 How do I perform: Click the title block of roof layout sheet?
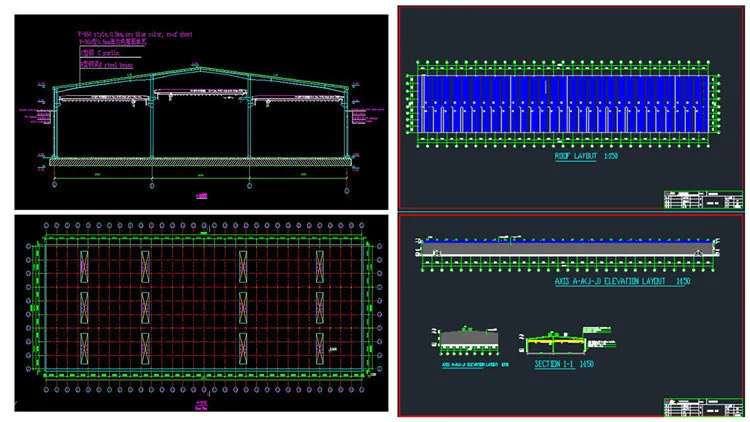pyautogui.click(x=704, y=198)
